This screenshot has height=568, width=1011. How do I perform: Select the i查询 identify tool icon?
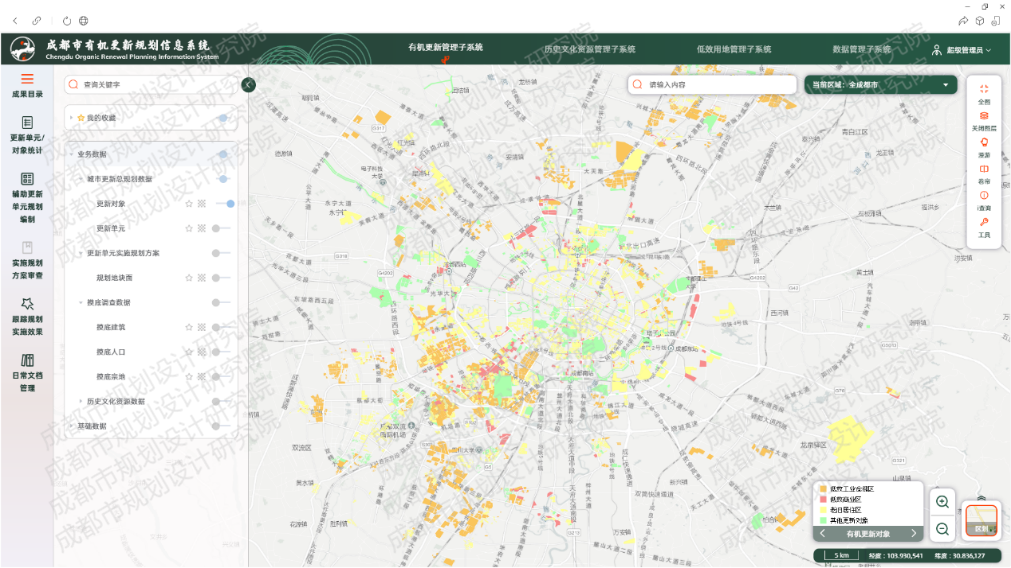pyautogui.click(x=984, y=195)
